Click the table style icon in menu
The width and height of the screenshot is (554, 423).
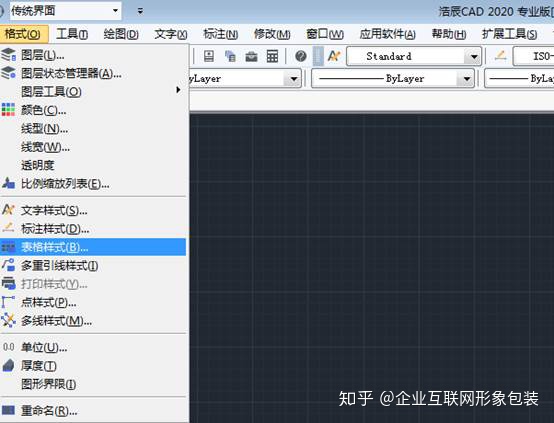pyautogui.click(x=8, y=247)
